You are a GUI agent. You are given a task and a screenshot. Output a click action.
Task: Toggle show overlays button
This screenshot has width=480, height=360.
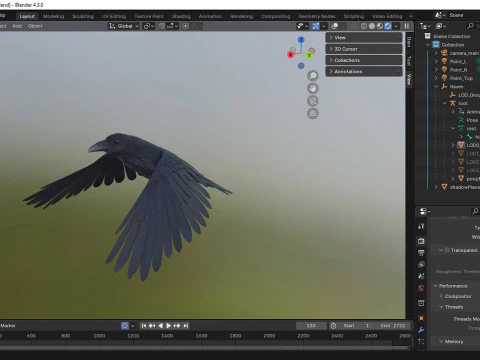(x=335, y=26)
